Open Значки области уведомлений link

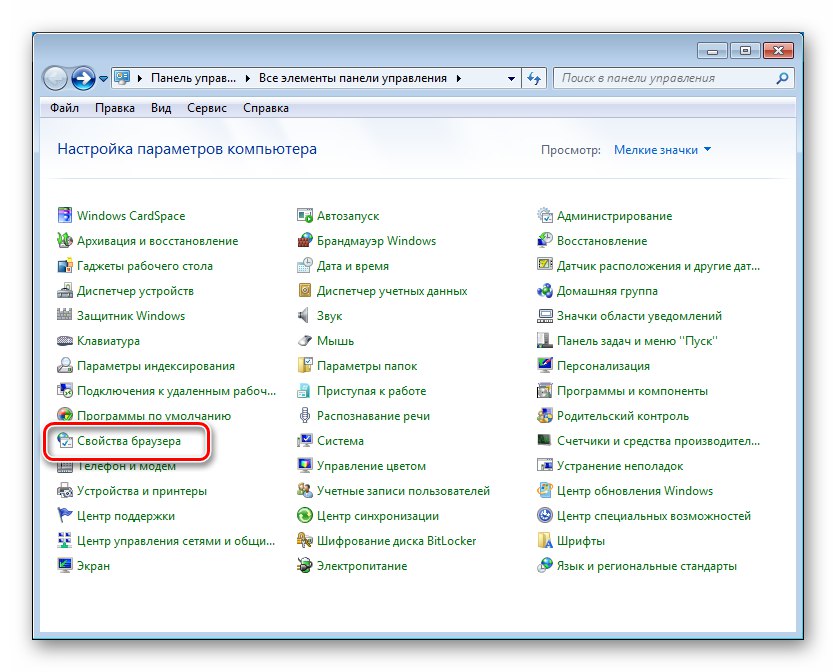pyautogui.click(x=639, y=315)
